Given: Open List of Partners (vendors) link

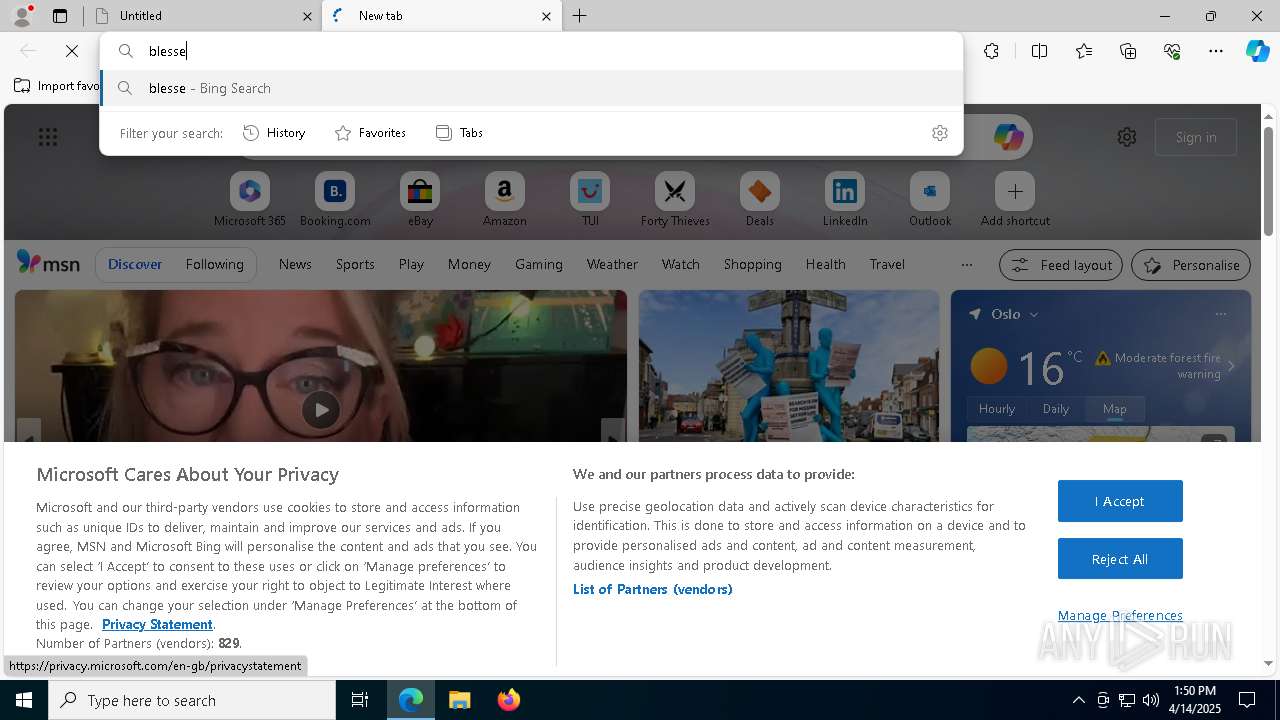Looking at the screenshot, I should click(x=653, y=589).
